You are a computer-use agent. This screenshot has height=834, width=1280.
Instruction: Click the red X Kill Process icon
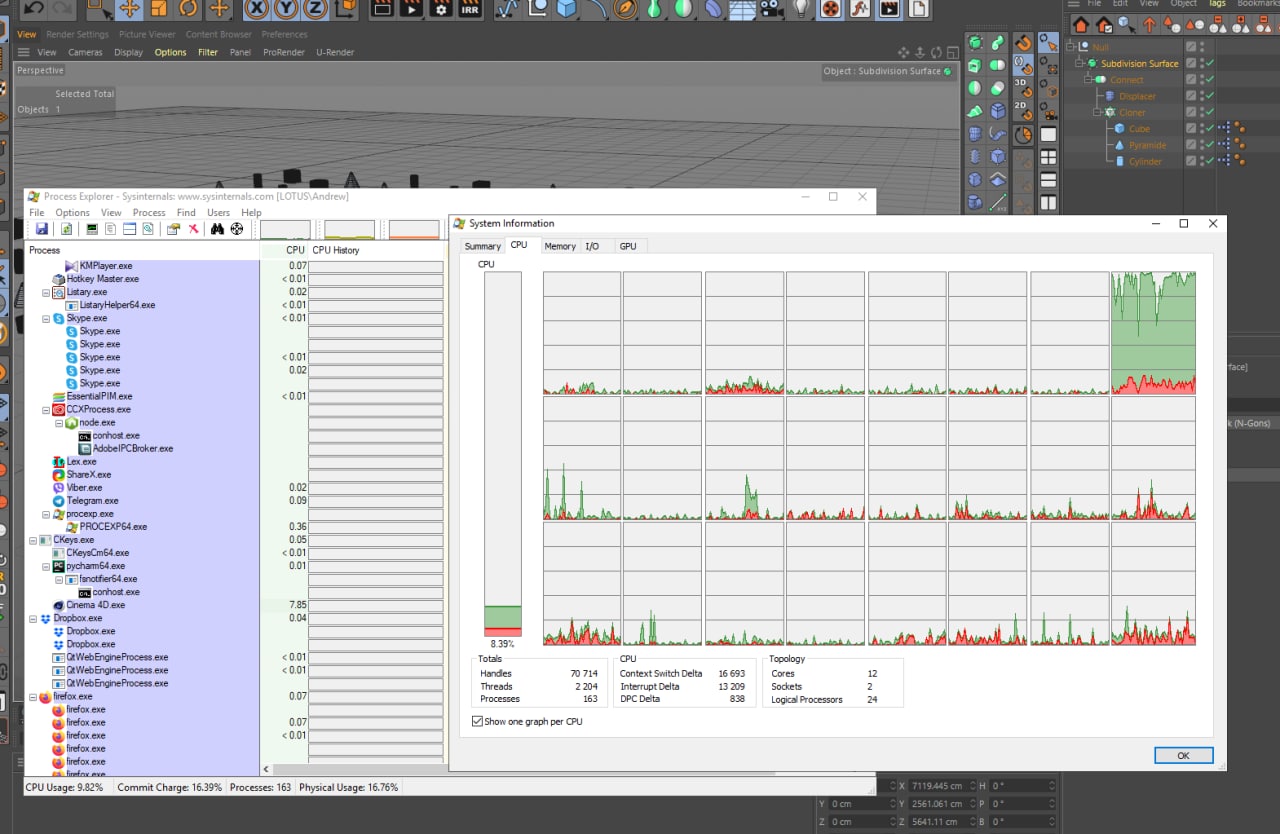[x=193, y=229]
